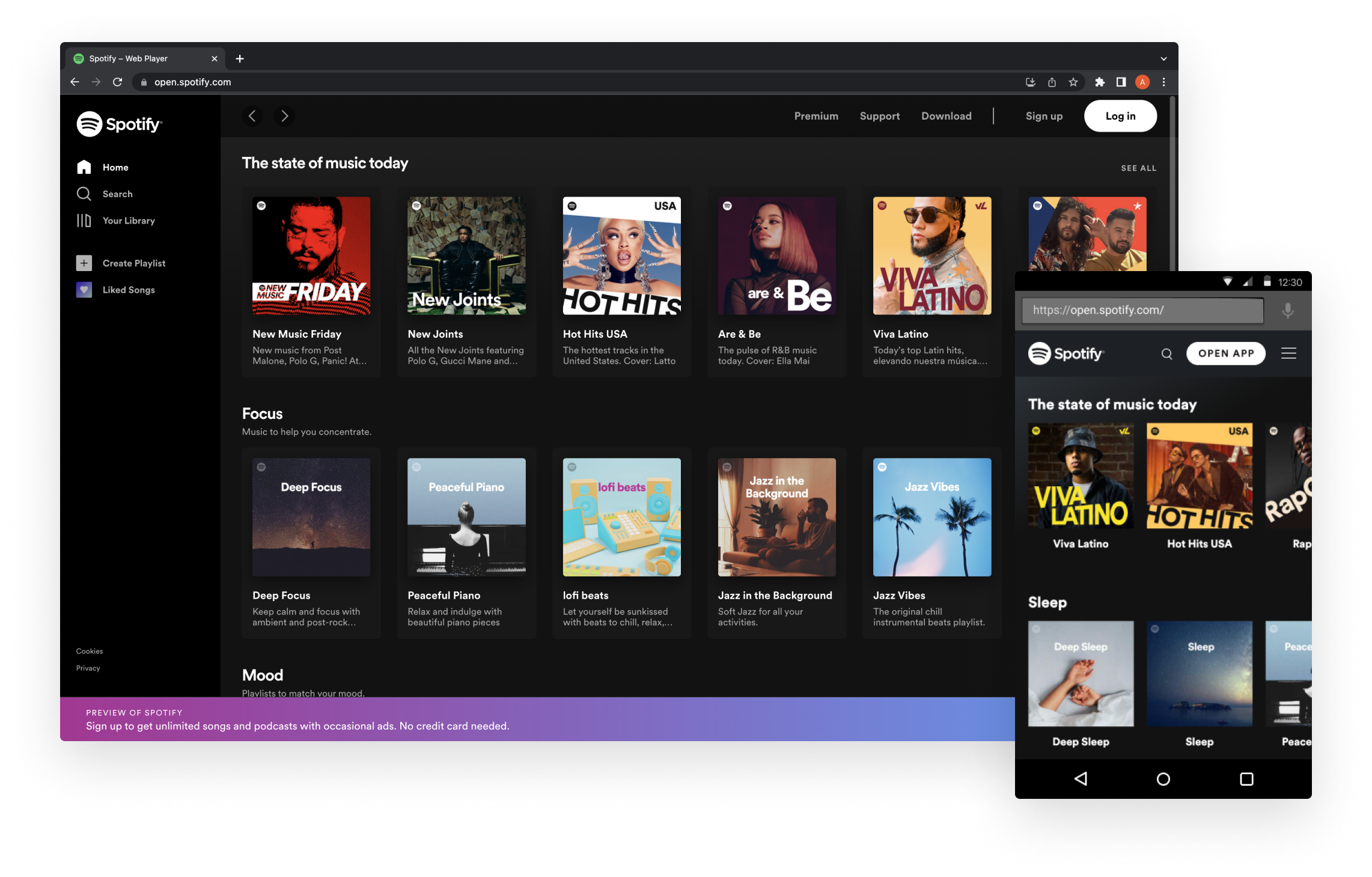This screenshot has height=877, width=1372.
Task: Open Your Library from sidebar
Action: click(85, 221)
